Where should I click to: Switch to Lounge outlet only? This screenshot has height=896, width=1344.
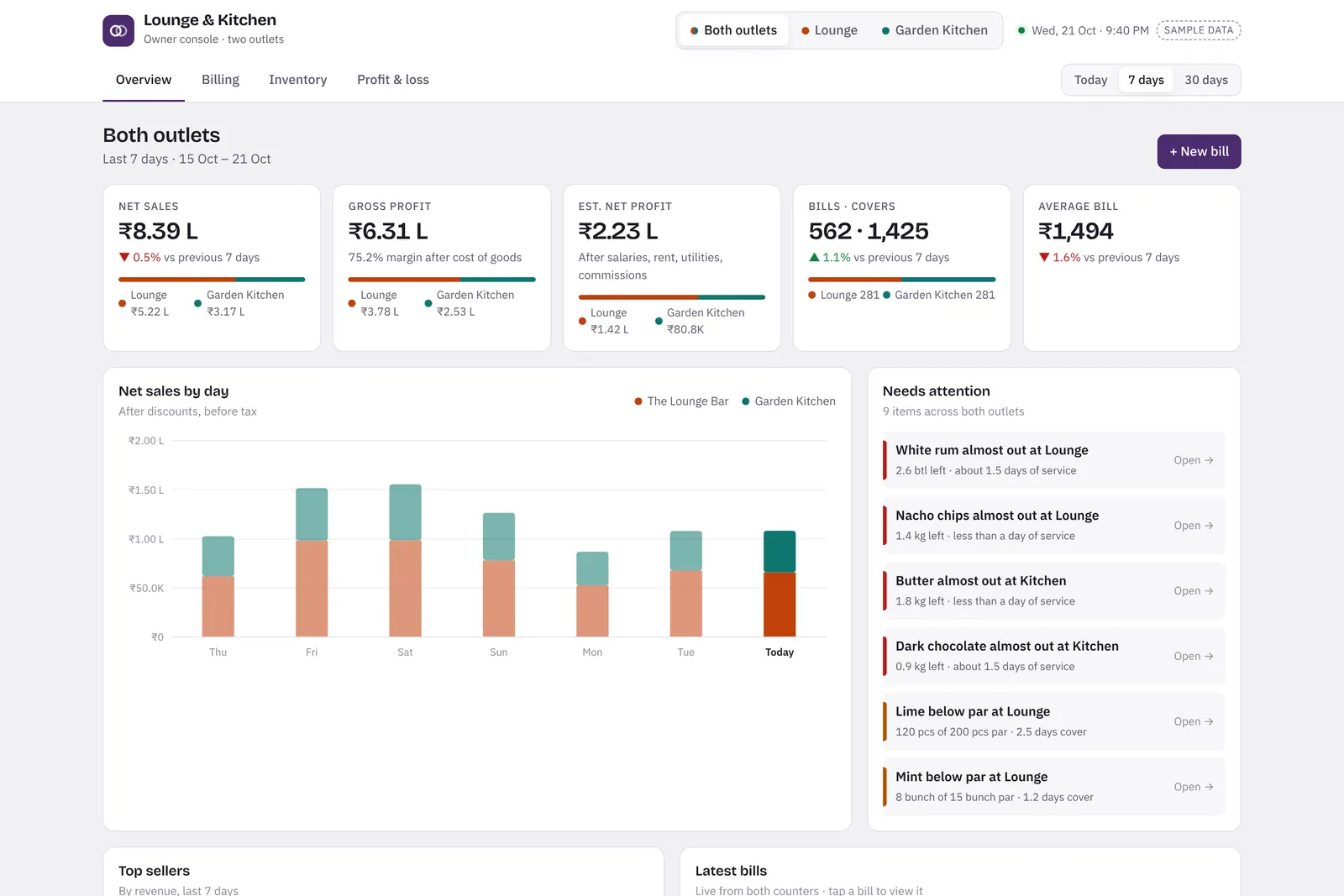(830, 30)
